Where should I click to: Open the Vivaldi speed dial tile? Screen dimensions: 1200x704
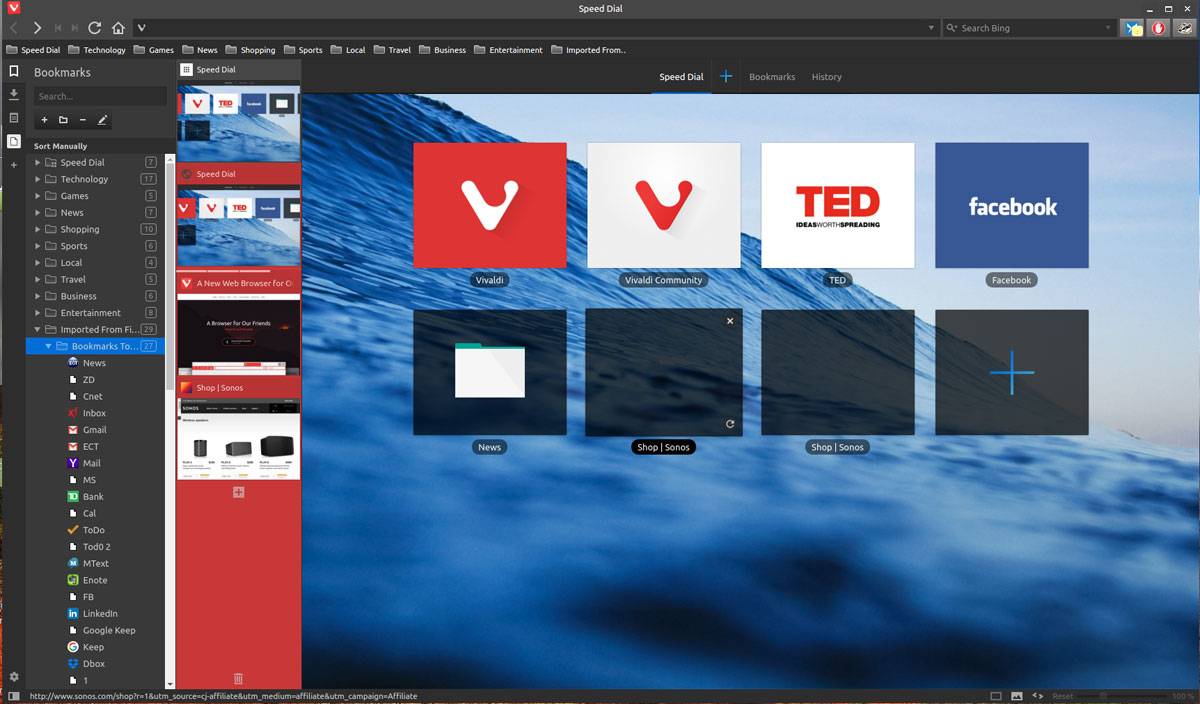[490, 205]
